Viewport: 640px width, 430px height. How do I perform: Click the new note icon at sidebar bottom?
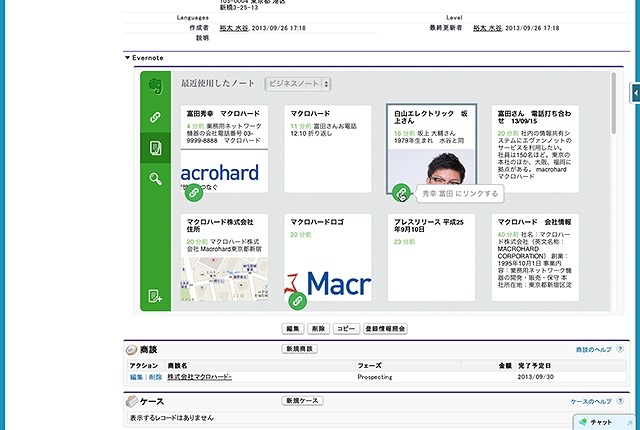(x=155, y=296)
